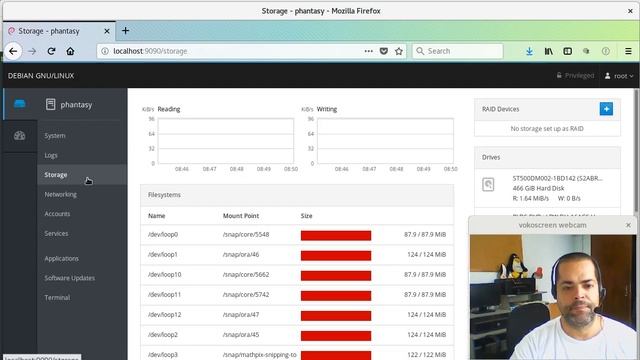This screenshot has width=640, height=360.
Task: Reload the current page
Action: click(x=51, y=51)
